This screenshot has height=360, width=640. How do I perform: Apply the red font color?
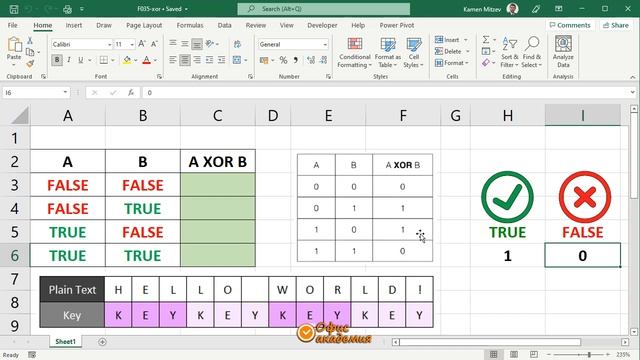coord(146,60)
